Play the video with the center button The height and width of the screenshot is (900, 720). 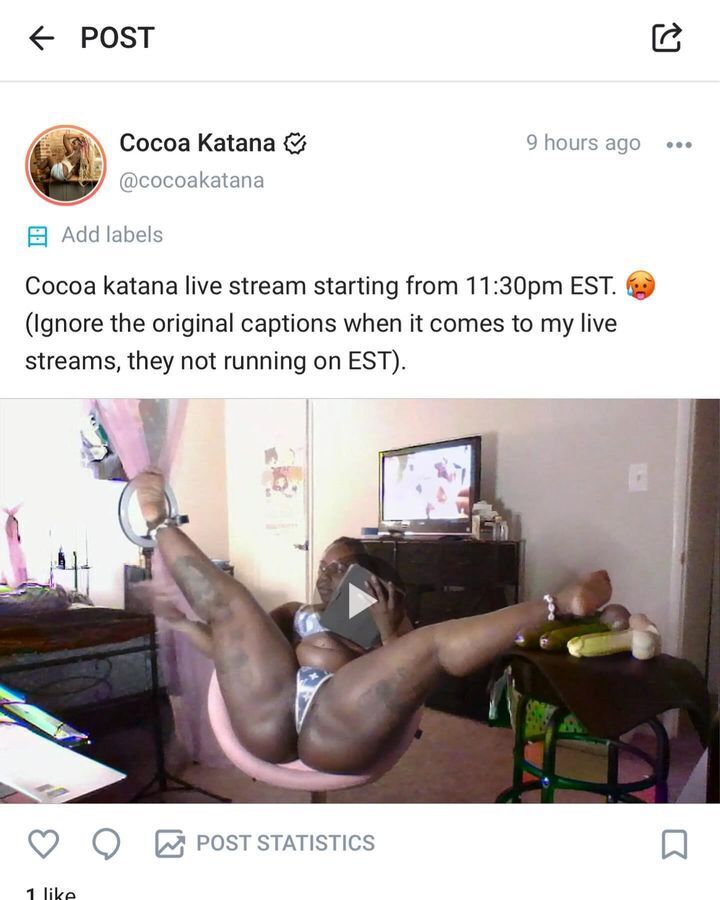coord(360,602)
